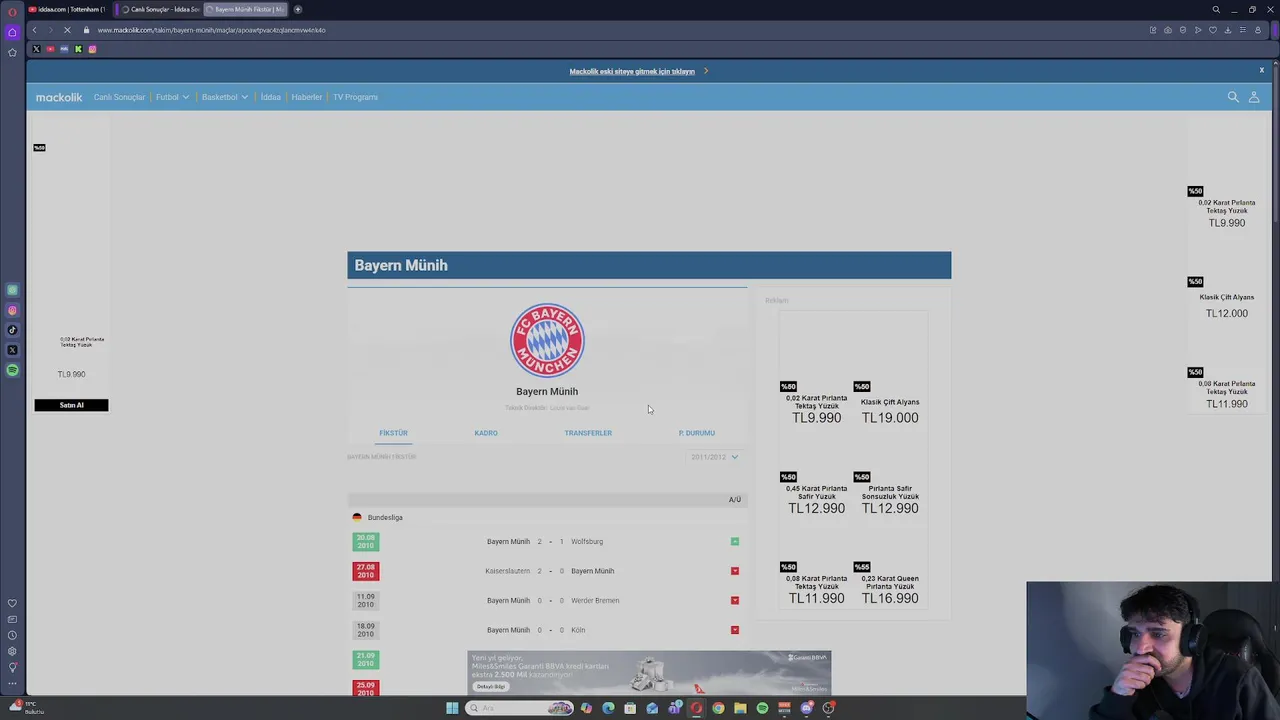Viewport: 1280px width, 720px height.
Task: Open Kaiserslautern 2-0 Bayern Münih match
Action: [547, 571]
